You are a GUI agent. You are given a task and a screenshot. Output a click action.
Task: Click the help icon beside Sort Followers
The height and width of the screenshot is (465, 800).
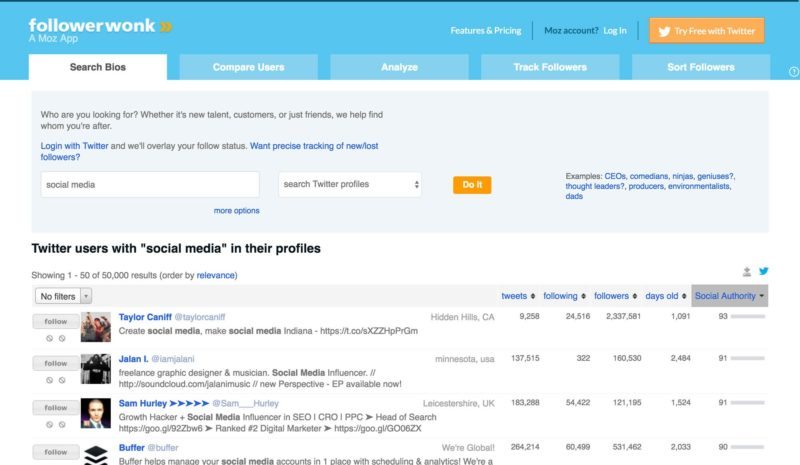coord(794,71)
